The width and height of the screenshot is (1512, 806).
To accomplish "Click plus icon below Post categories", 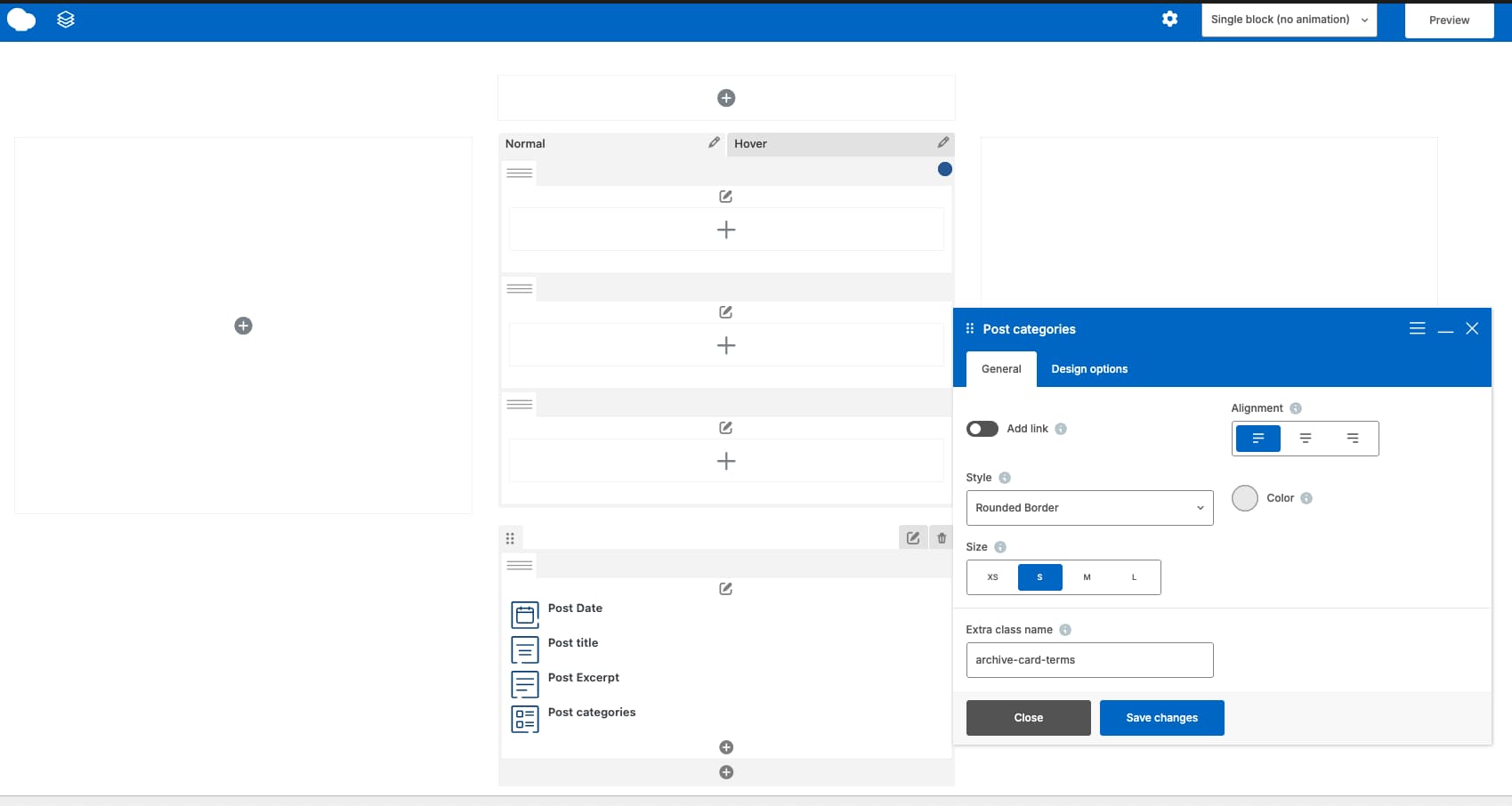I will point(726,747).
